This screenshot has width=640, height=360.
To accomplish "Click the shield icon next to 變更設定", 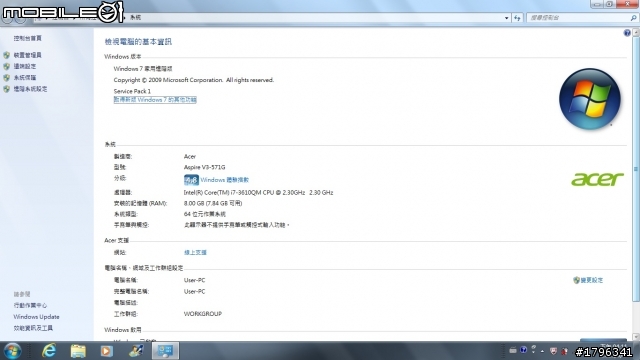I will (x=576, y=280).
